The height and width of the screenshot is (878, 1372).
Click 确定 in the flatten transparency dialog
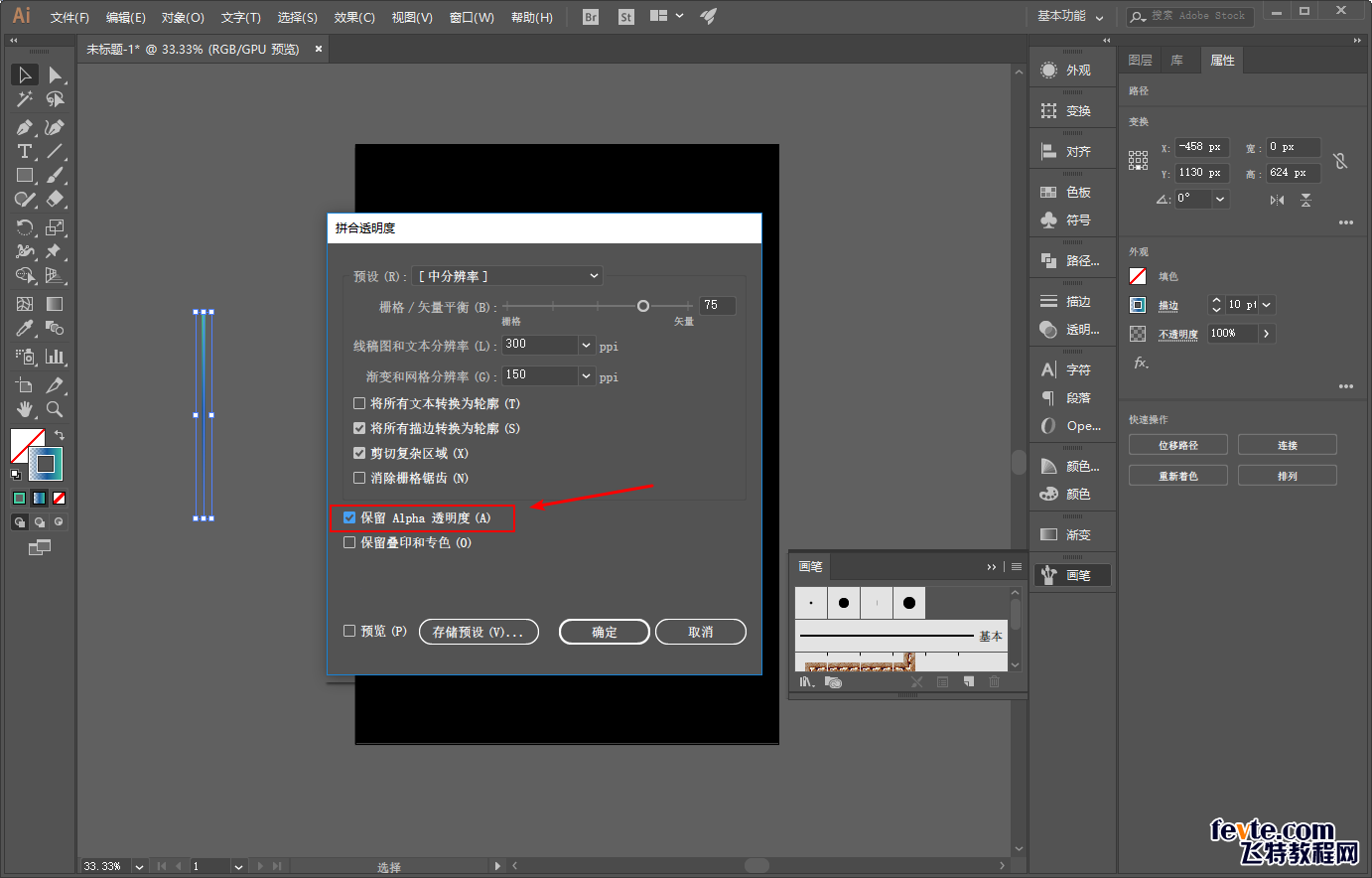point(605,632)
